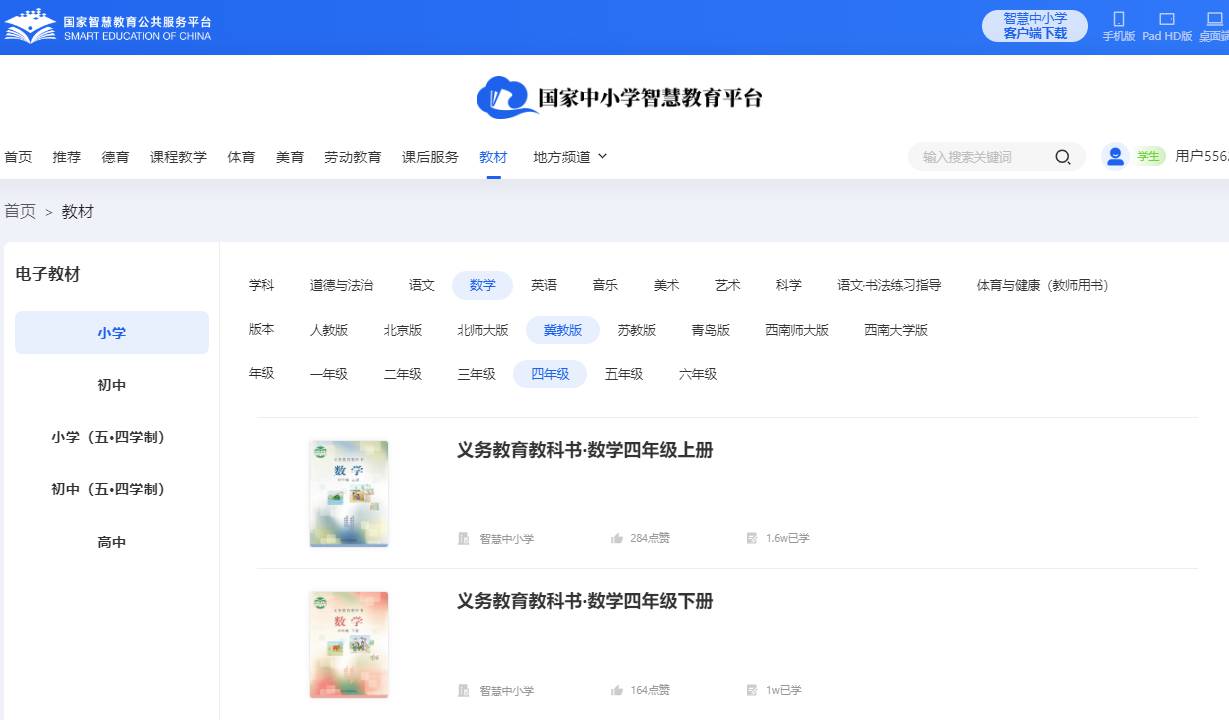
Task: Select 高中 in the sidebar
Action: point(112,542)
